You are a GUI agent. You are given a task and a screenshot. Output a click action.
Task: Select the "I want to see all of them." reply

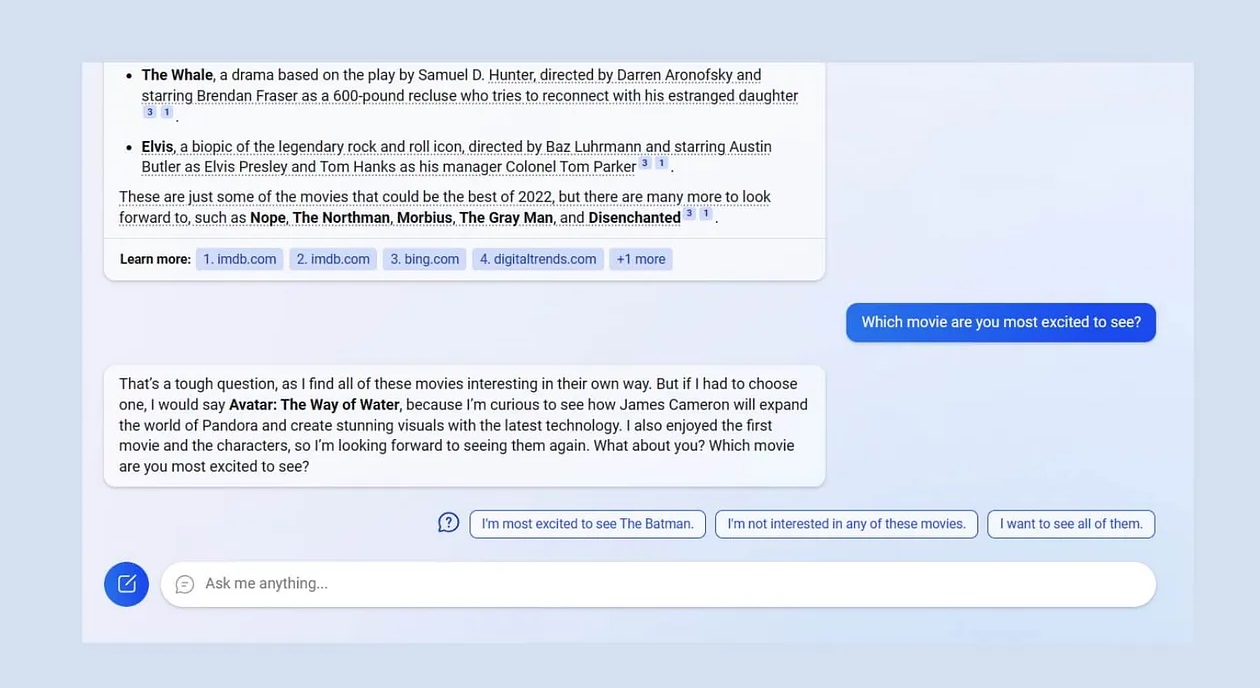[1071, 524]
